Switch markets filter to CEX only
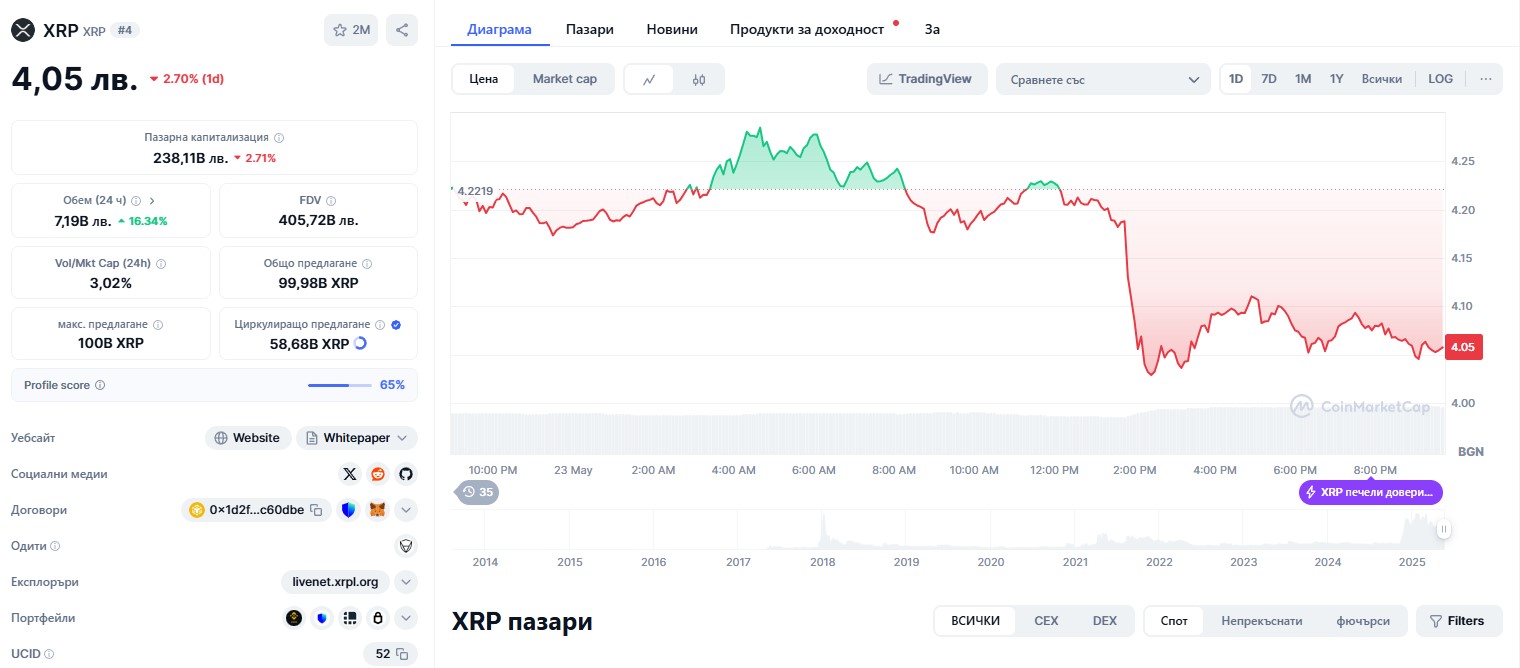Viewport: 1520px width, 668px height. (x=1046, y=620)
